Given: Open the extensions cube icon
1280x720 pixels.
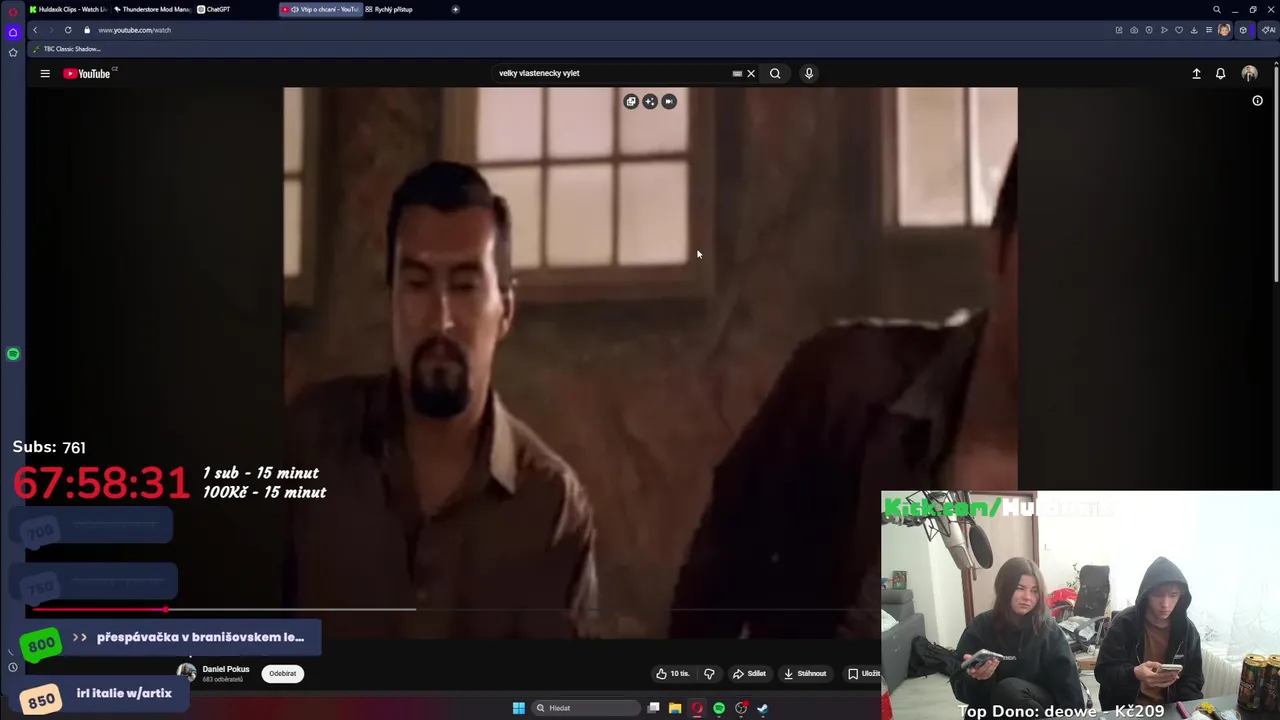Looking at the screenshot, I should coord(1243,30).
